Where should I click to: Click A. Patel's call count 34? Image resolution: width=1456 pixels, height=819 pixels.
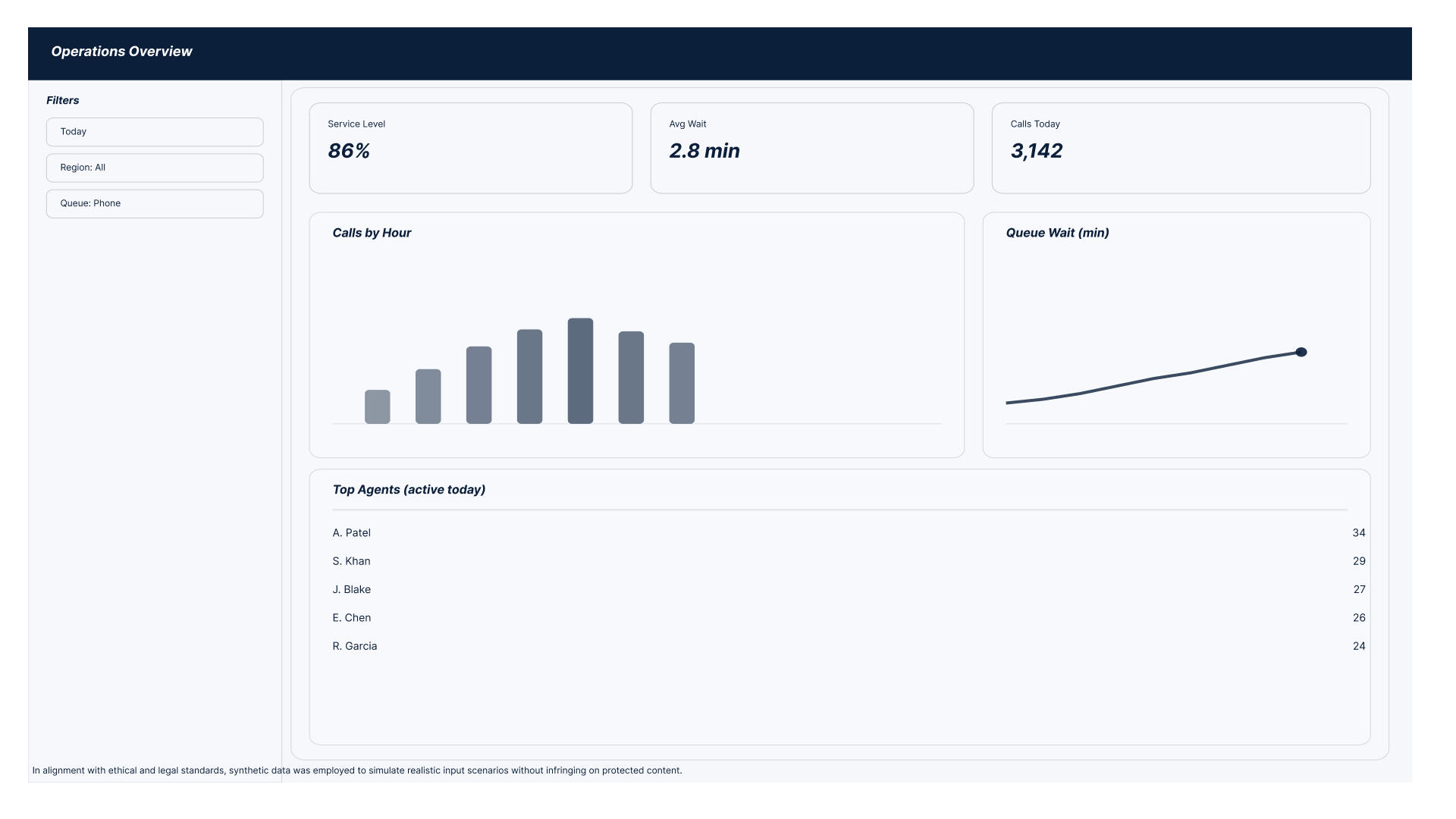[1358, 533]
